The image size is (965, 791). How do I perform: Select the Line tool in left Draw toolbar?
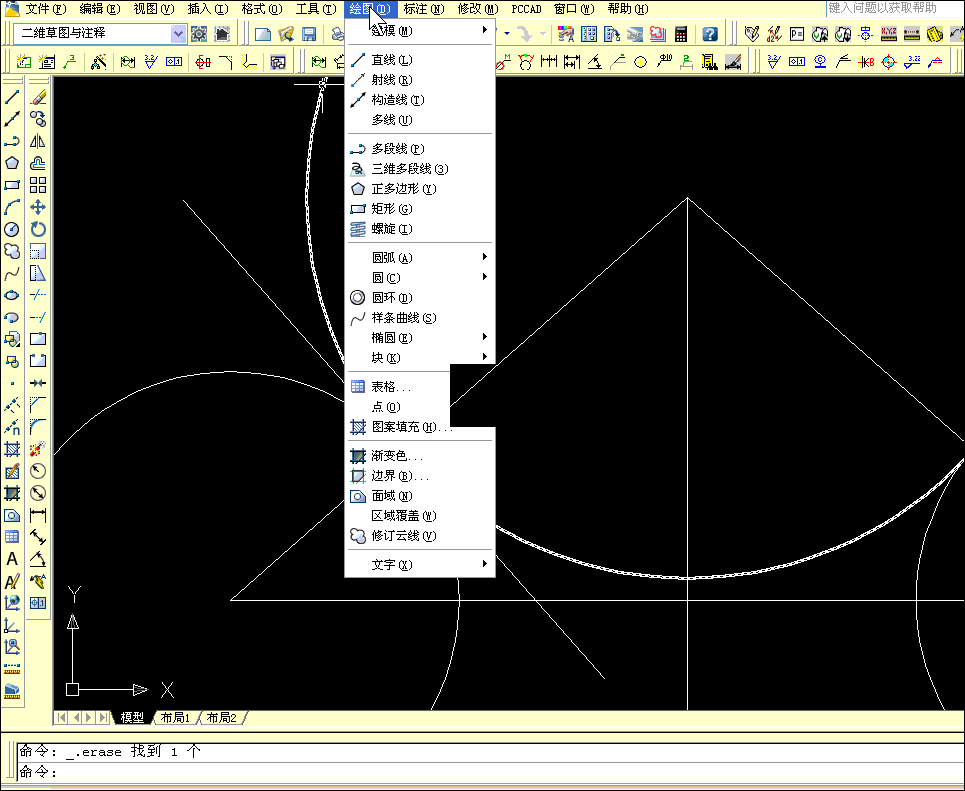[x=12, y=97]
